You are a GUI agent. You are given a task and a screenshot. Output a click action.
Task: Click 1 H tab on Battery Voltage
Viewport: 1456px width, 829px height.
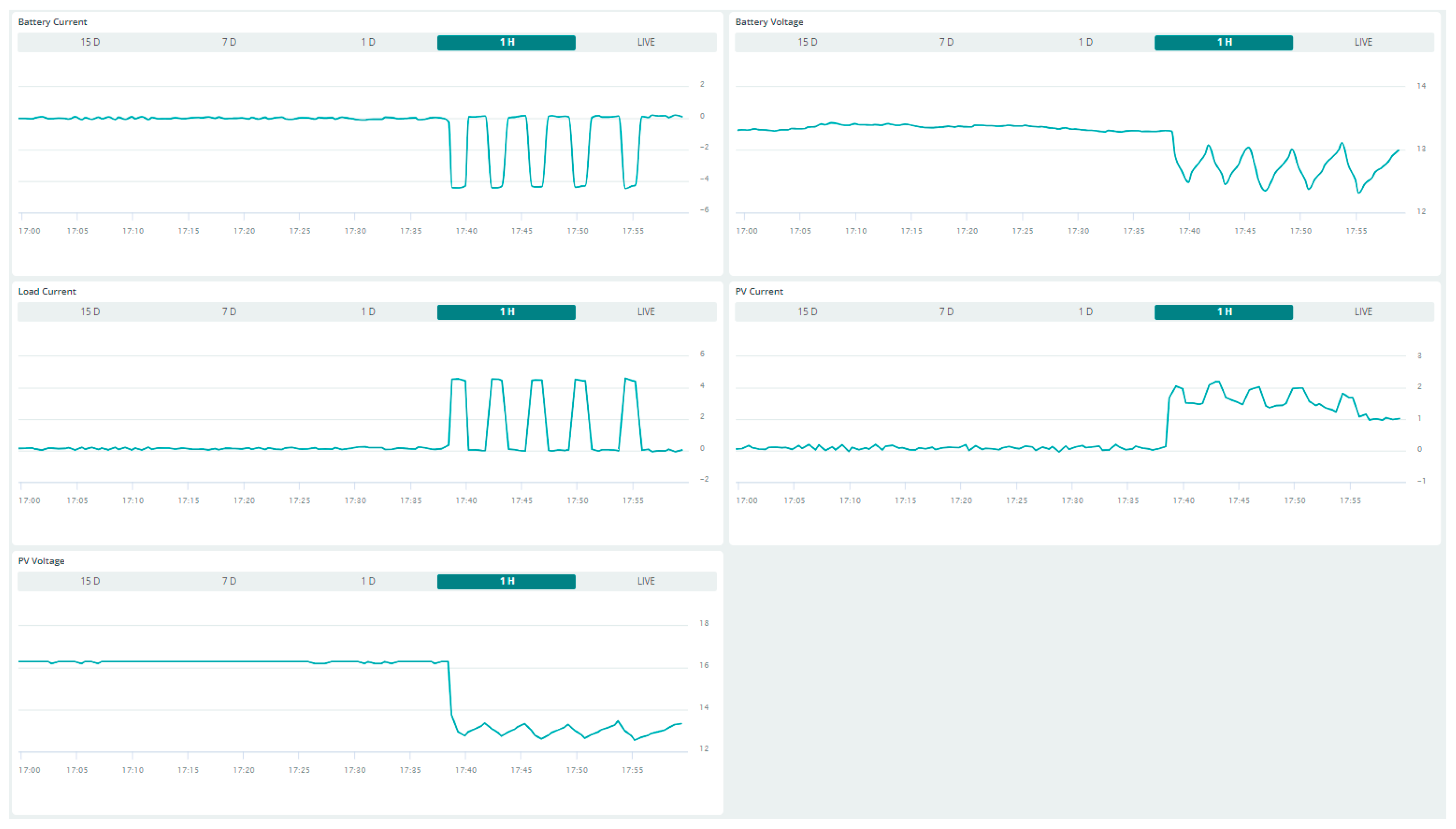tap(1224, 42)
